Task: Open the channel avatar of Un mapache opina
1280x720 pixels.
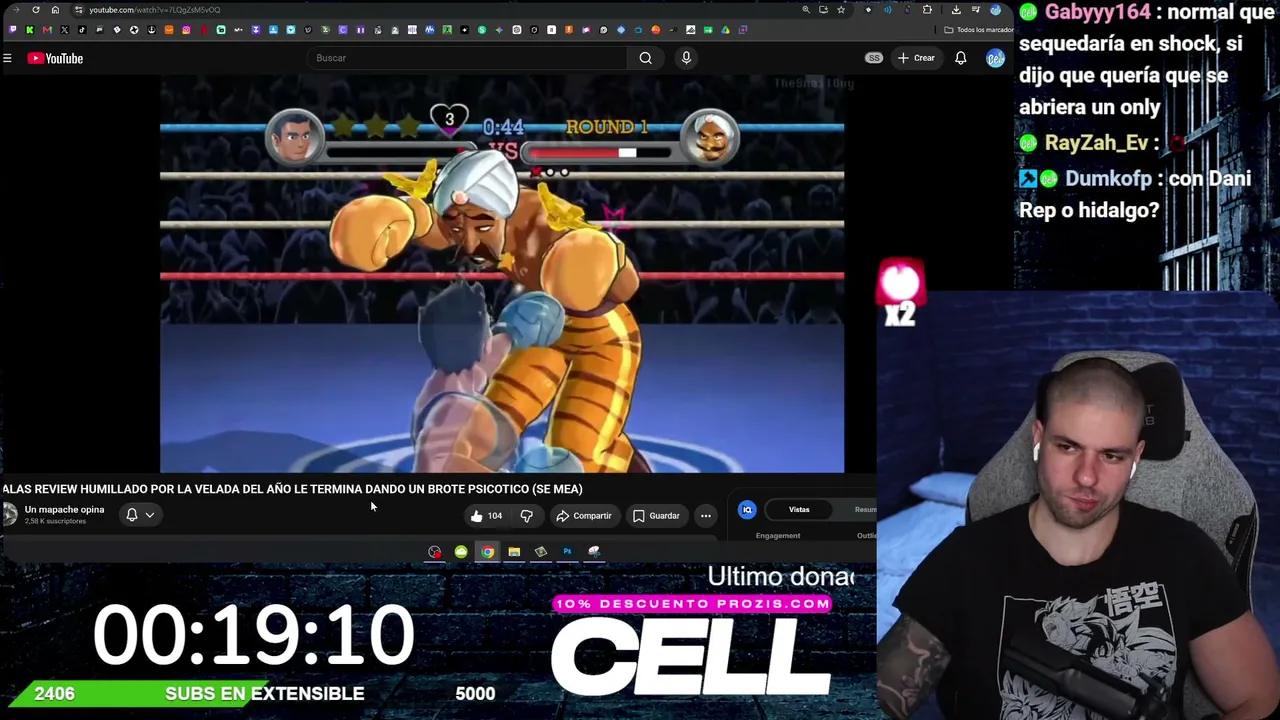Action: point(10,514)
